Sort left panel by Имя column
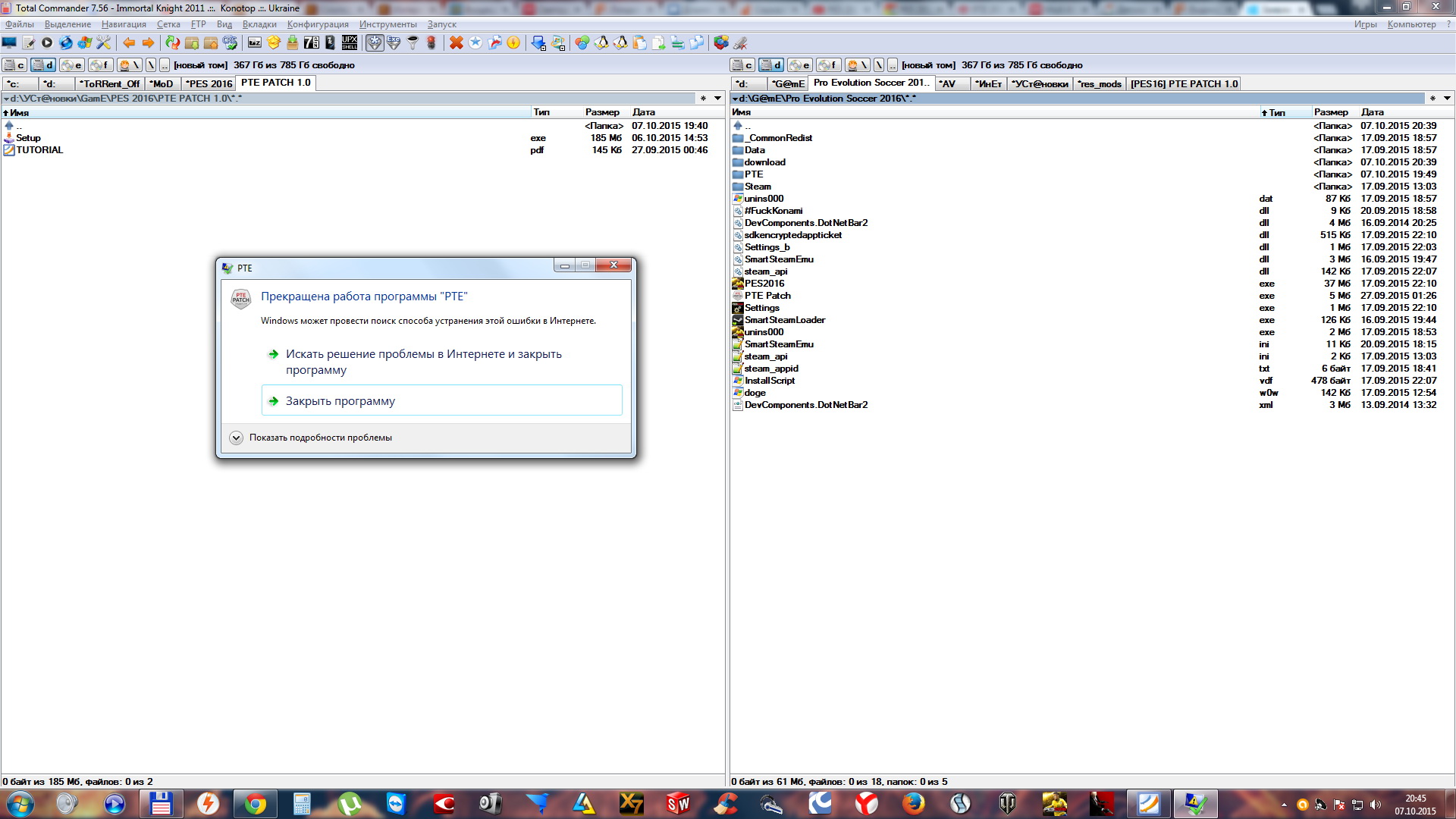Screen dimensions: 1456x819 coord(265,112)
